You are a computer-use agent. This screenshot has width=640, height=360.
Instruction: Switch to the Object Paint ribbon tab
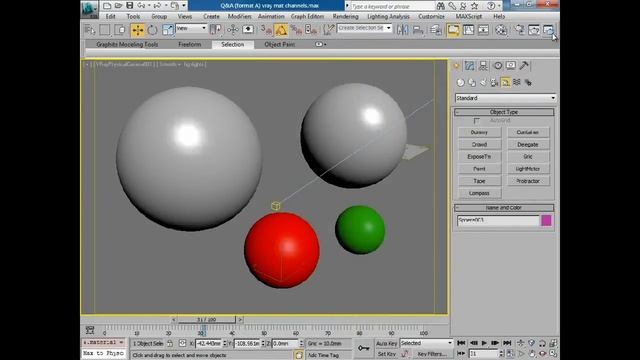tap(280, 44)
